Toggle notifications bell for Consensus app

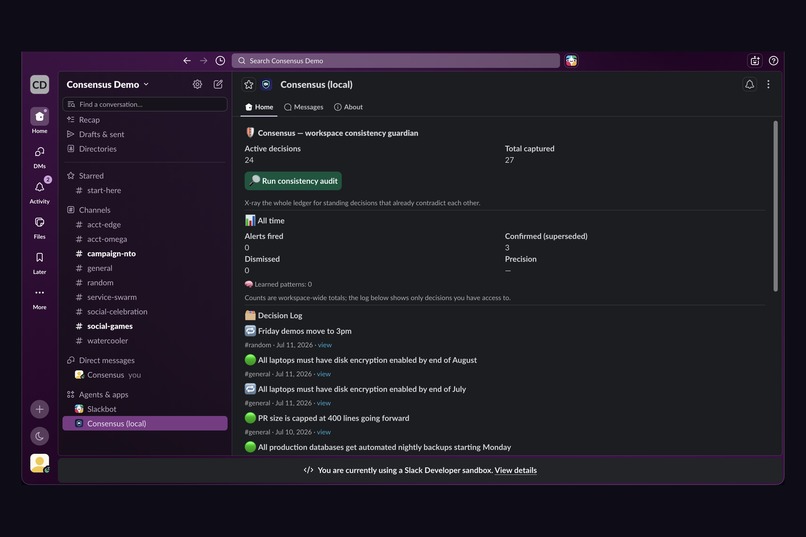(x=749, y=84)
